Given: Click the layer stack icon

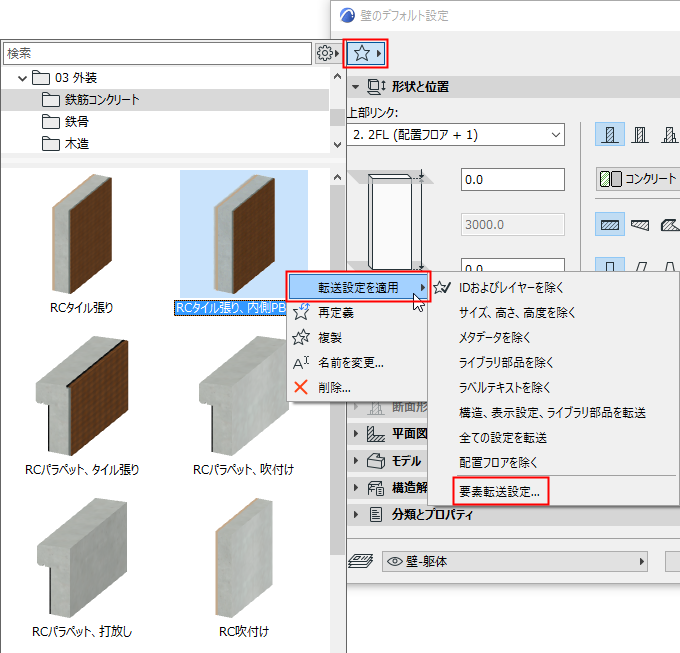Looking at the screenshot, I should [x=361, y=561].
